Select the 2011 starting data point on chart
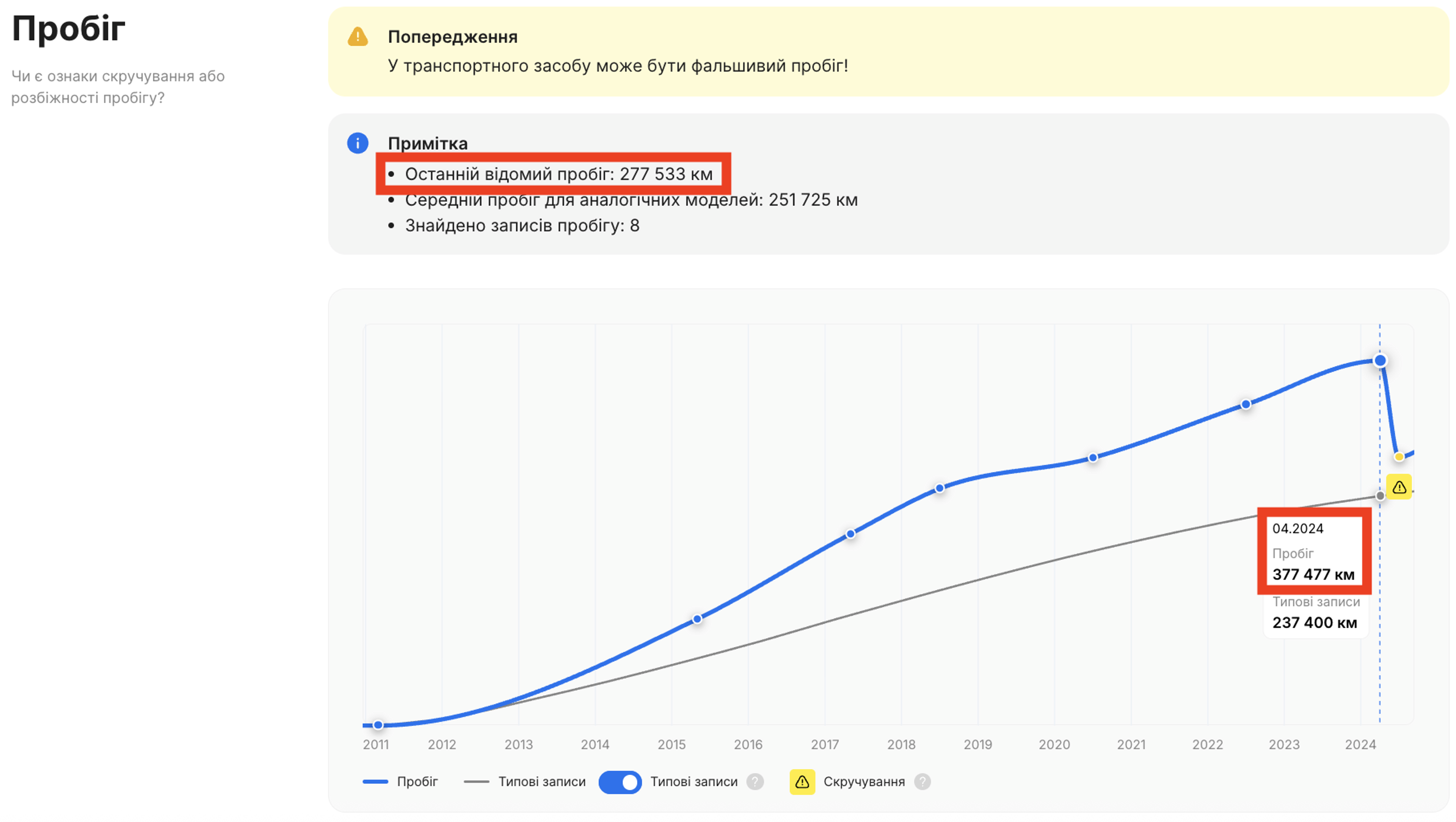This screenshot has width=1456, height=822. [x=378, y=725]
